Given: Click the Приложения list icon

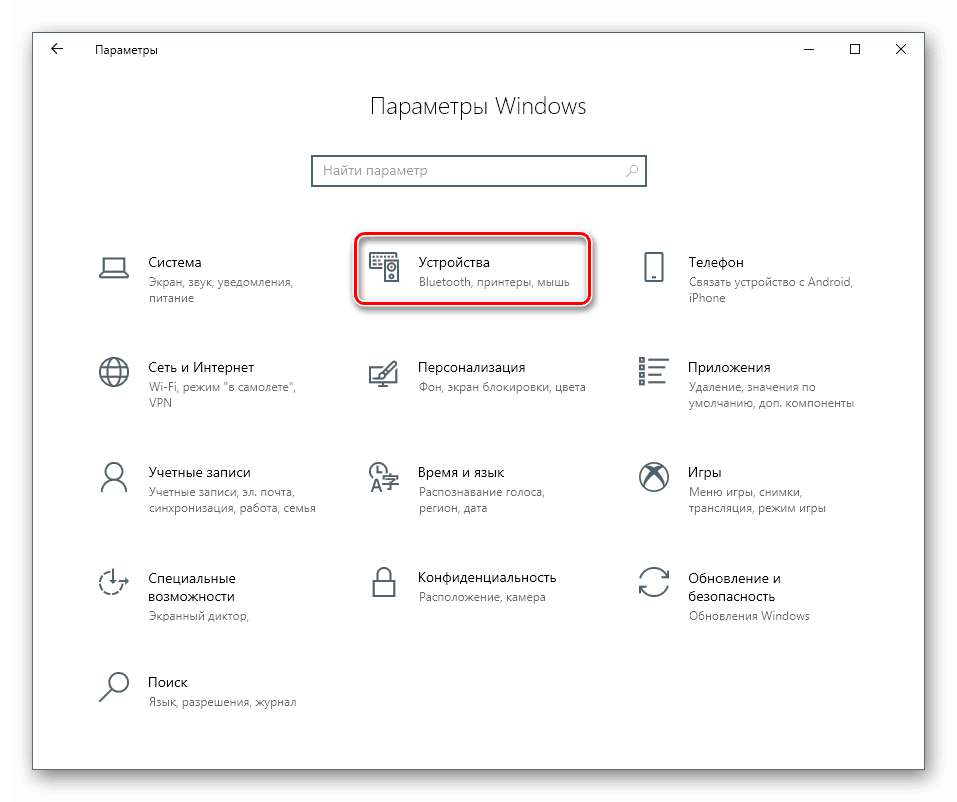Looking at the screenshot, I should 654,371.
